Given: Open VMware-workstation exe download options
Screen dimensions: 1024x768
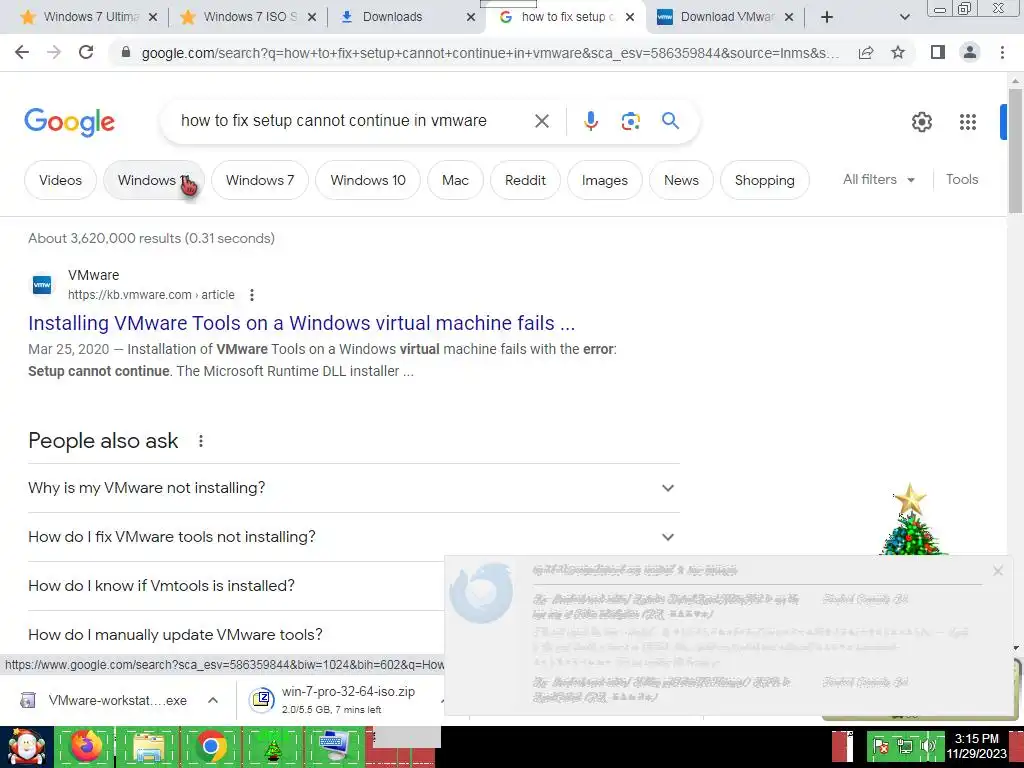Looking at the screenshot, I should (x=213, y=700).
